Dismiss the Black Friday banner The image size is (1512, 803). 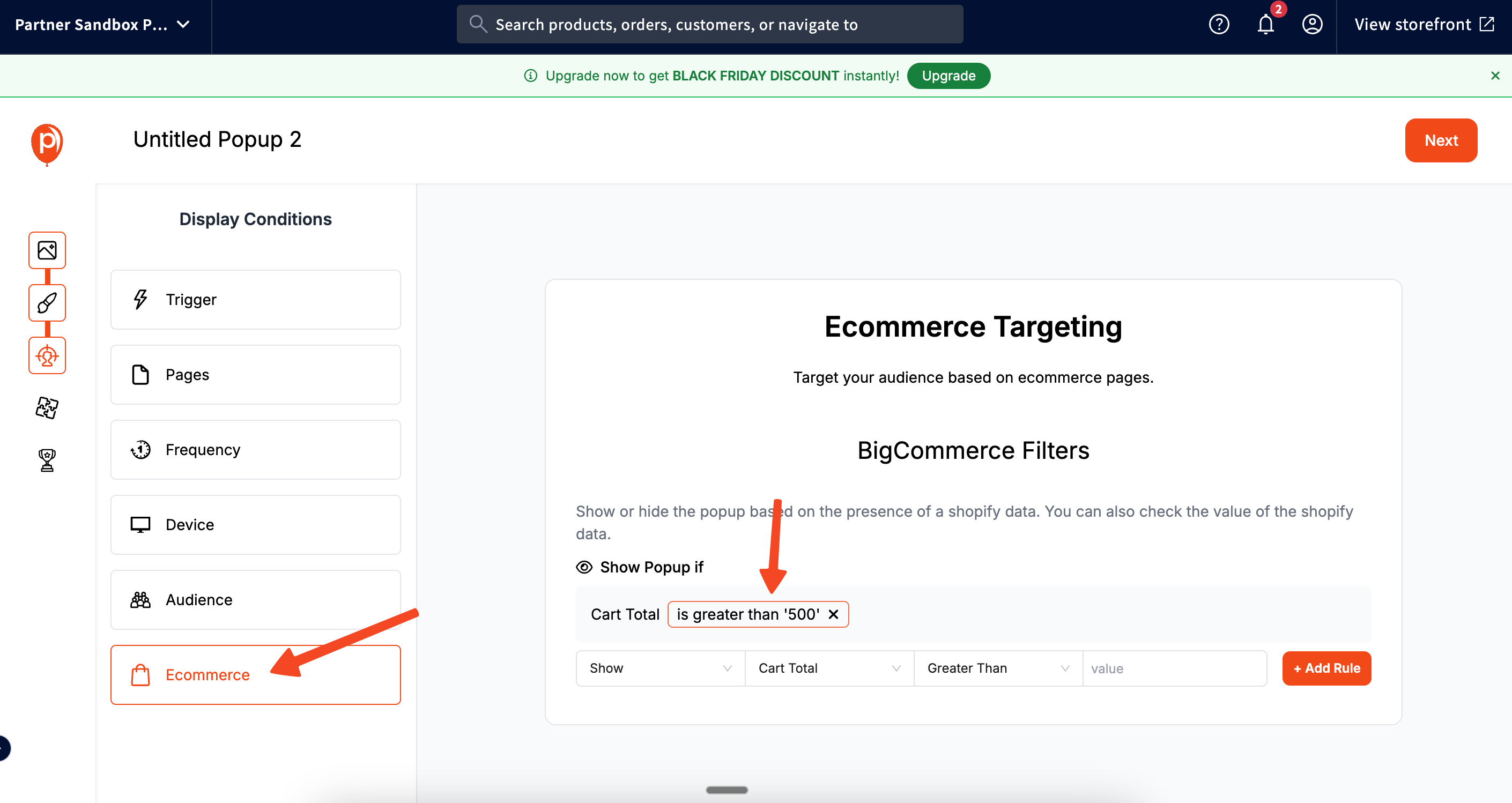tap(1495, 75)
